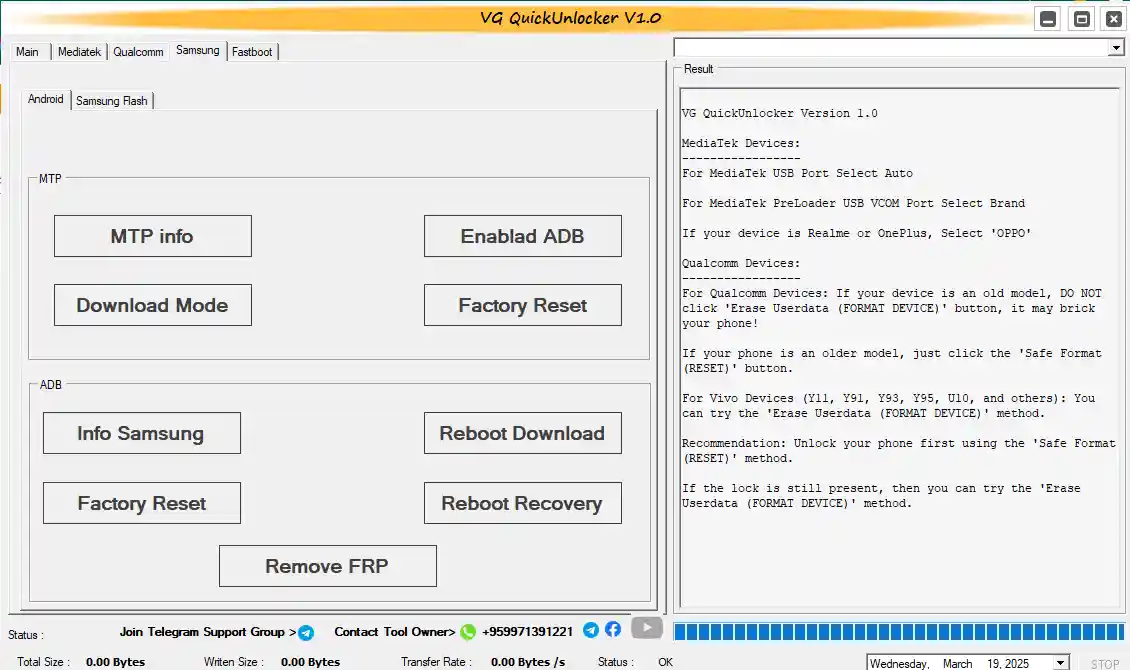Image resolution: width=1130 pixels, height=670 pixels.
Task: Open the Telegram support group icon
Action: pyautogui.click(x=305, y=632)
